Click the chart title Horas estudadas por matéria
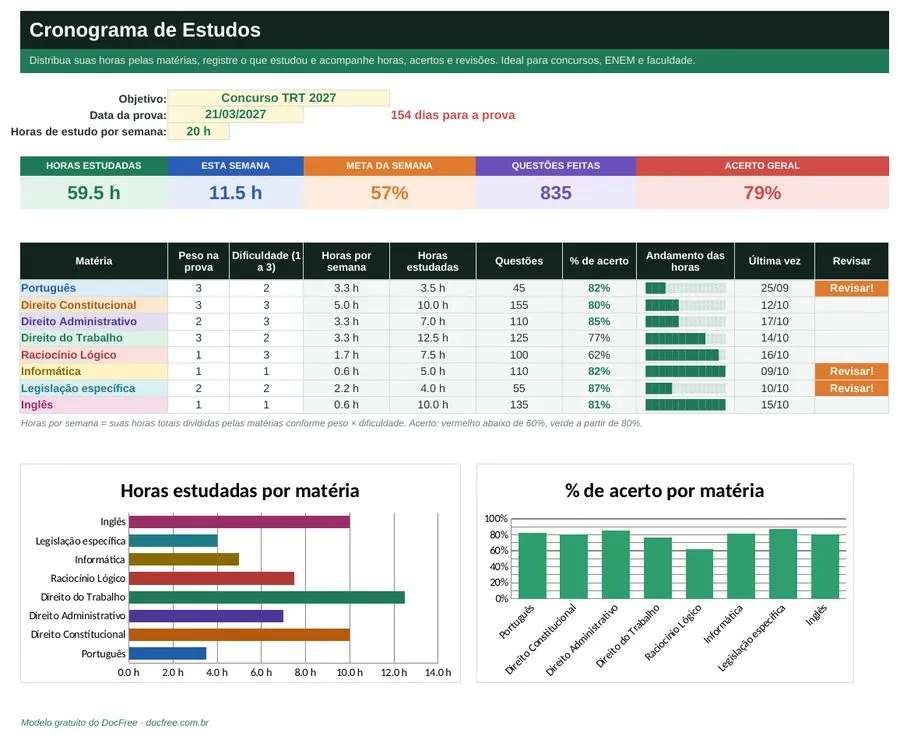This screenshot has height=739, width=900. [x=240, y=491]
